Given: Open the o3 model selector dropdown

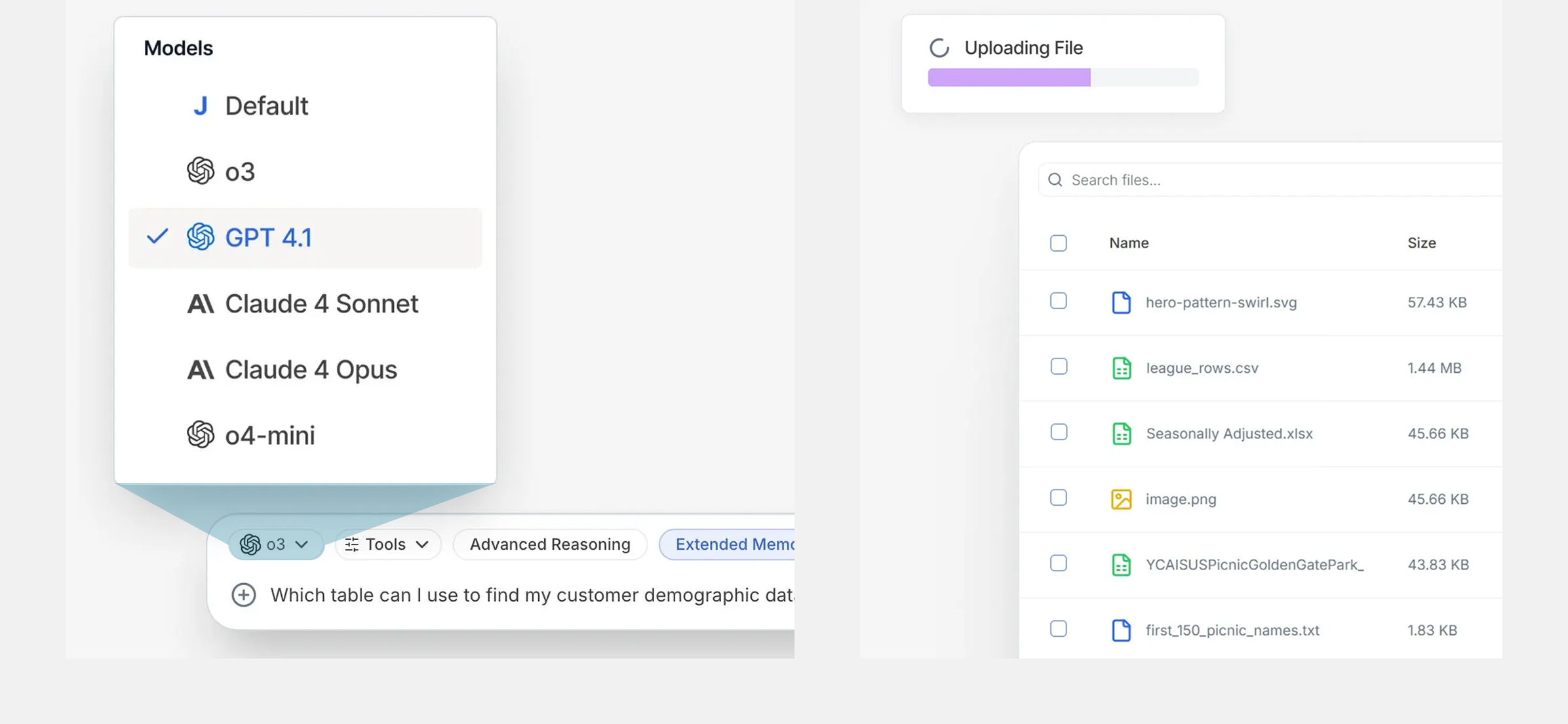Looking at the screenshot, I should (x=276, y=544).
